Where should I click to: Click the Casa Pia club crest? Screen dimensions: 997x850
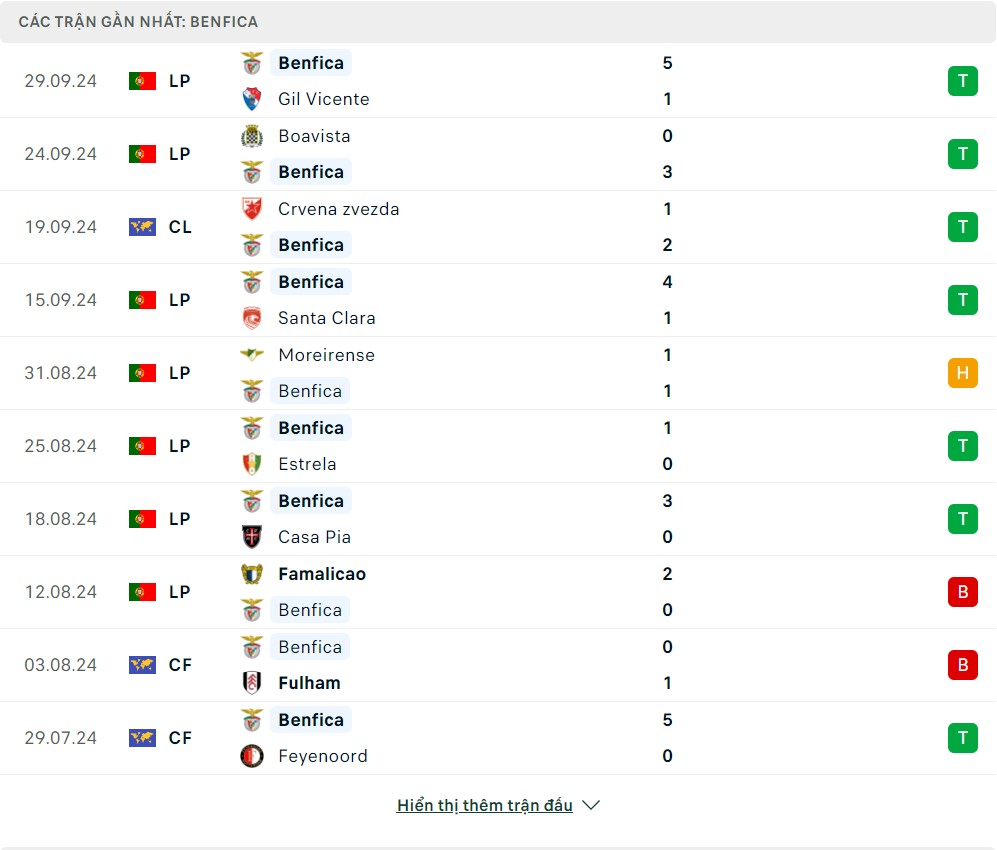tap(252, 537)
